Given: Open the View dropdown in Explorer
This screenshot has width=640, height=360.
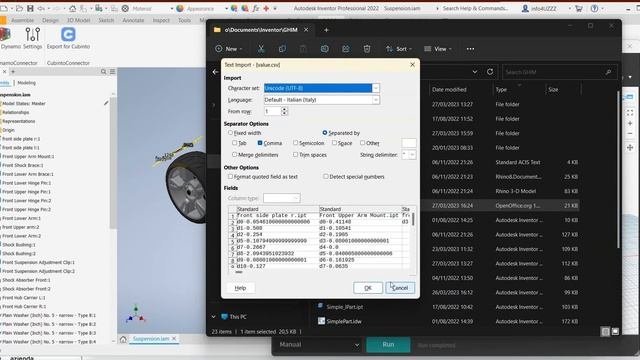Looking at the screenshot, I should pyautogui.click(x=438, y=49).
